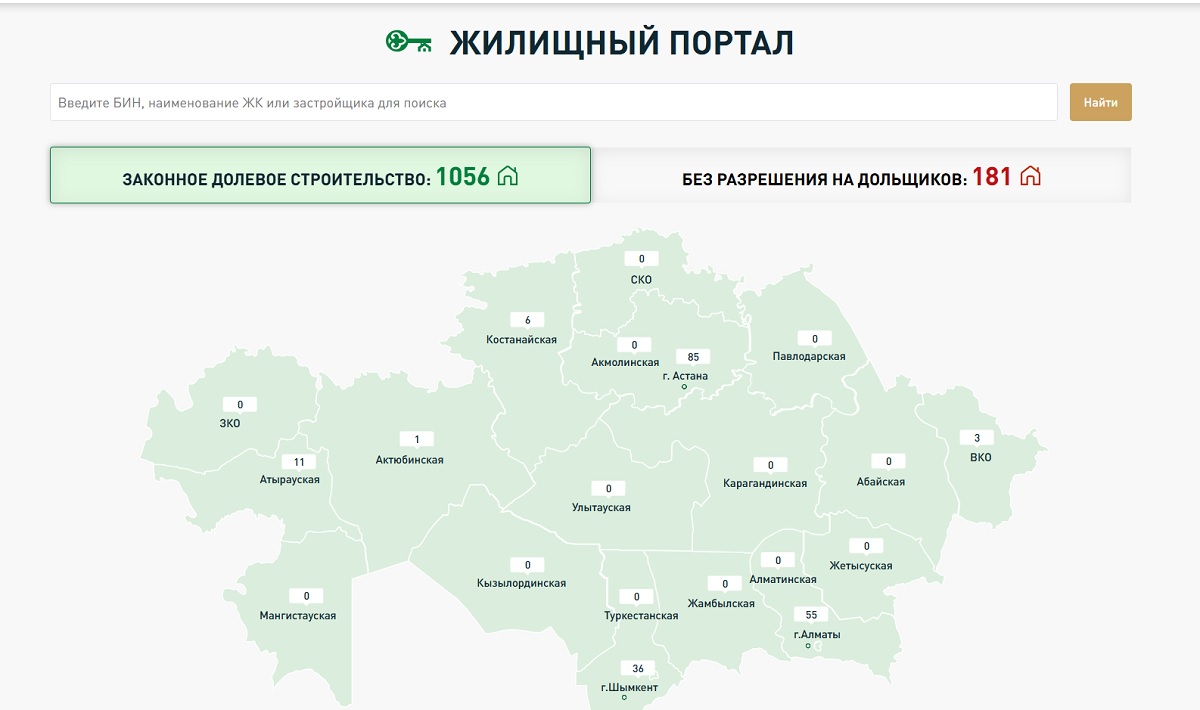Click the red house icon beside 181
Viewport: 1200px width, 710px height.
[x=1030, y=177]
